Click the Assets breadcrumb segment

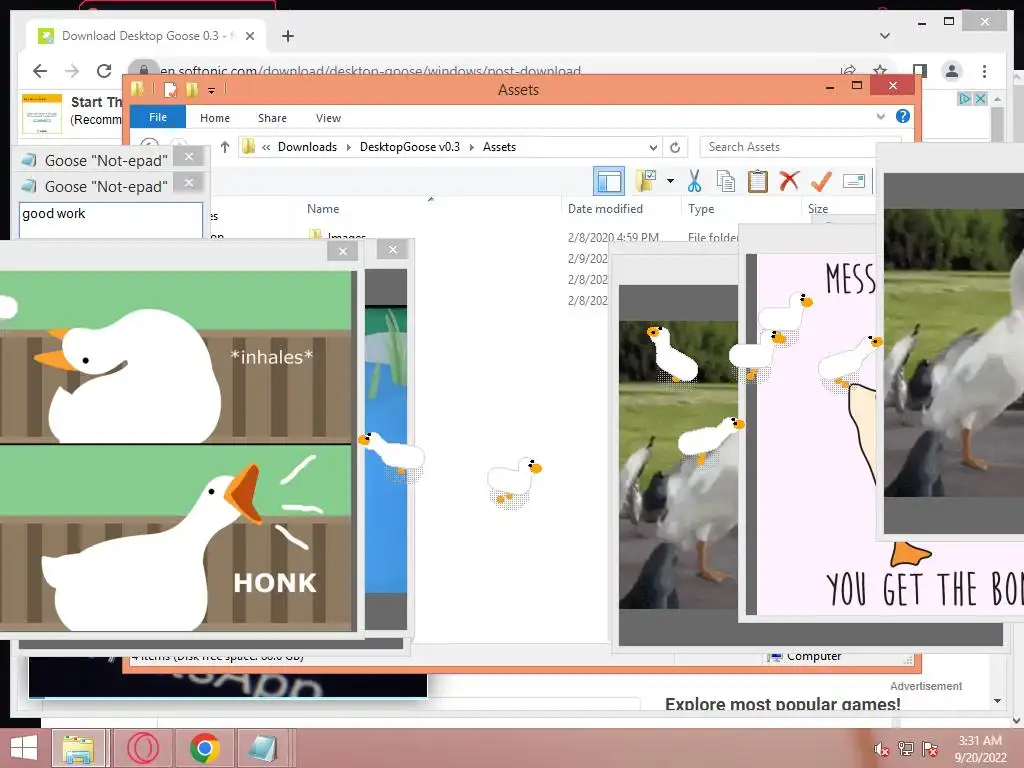(500, 147)
